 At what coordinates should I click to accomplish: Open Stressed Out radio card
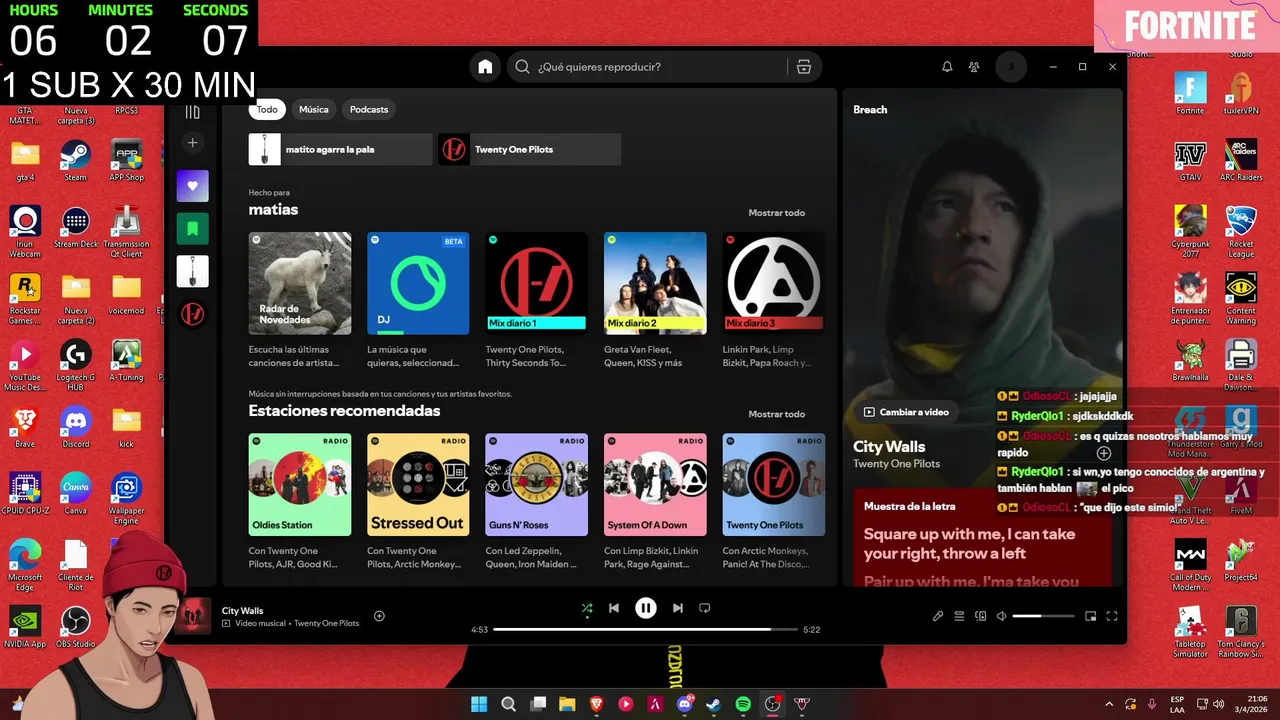(418, 502)
